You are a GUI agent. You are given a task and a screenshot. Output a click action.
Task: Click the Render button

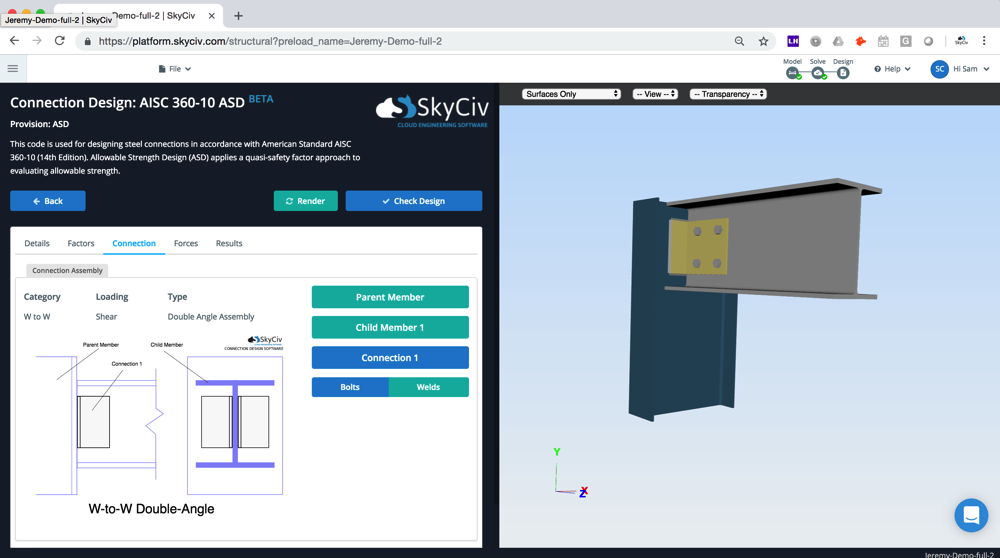[305, 201]
